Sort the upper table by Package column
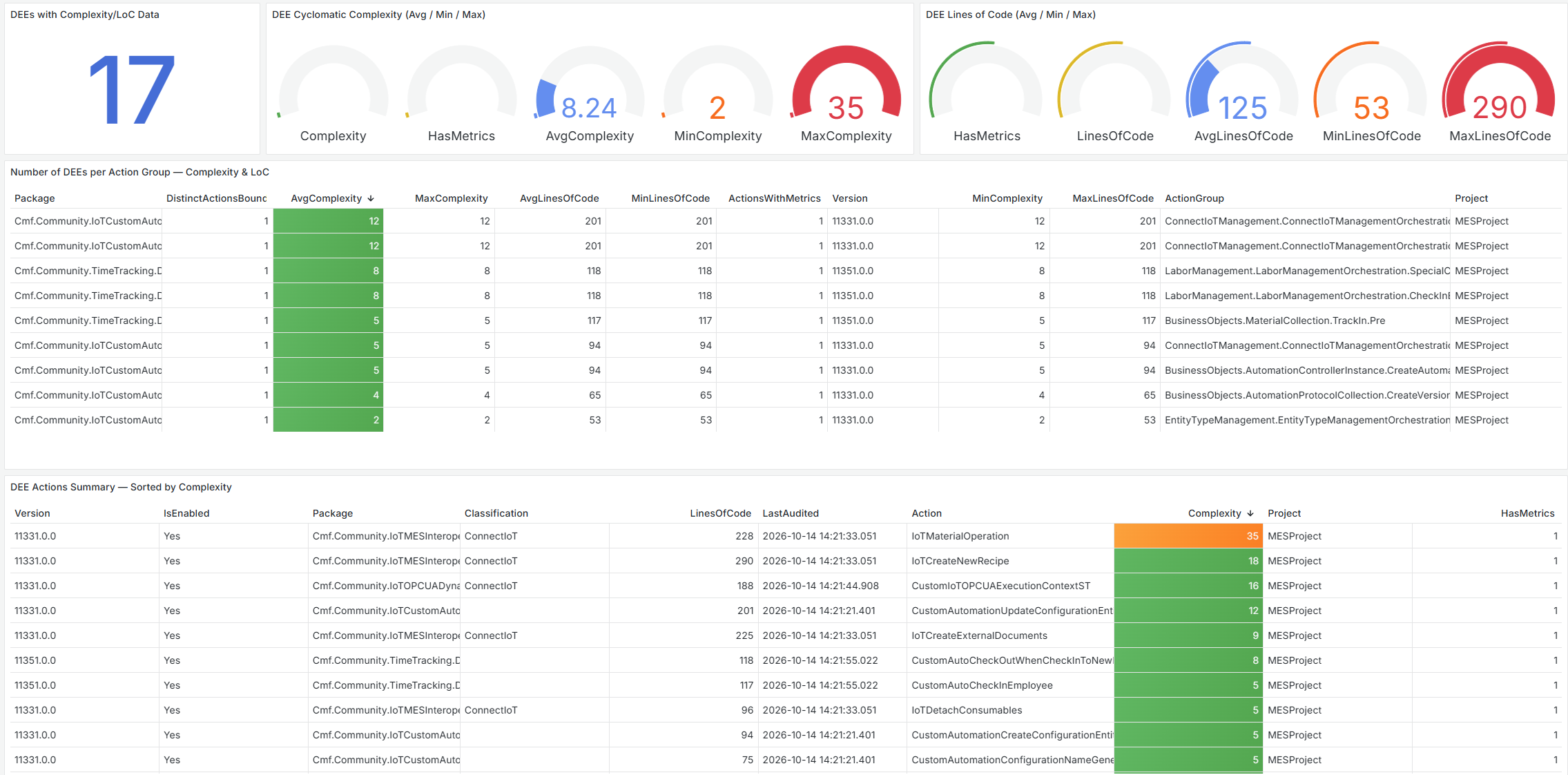1568x775 pixels. pyautogui.click(x=35, y=198)
